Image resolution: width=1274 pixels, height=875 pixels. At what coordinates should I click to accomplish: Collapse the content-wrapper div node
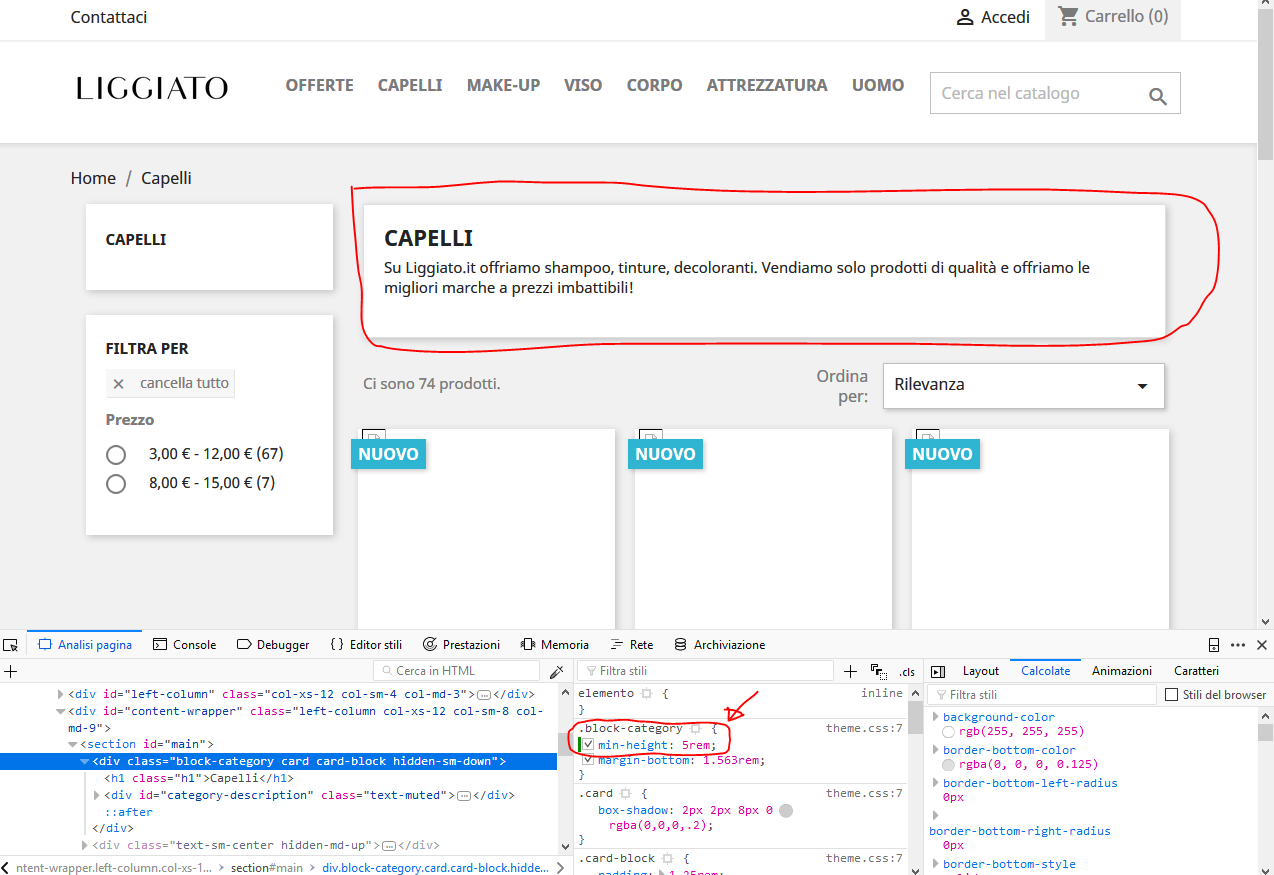tap(60, 711)
